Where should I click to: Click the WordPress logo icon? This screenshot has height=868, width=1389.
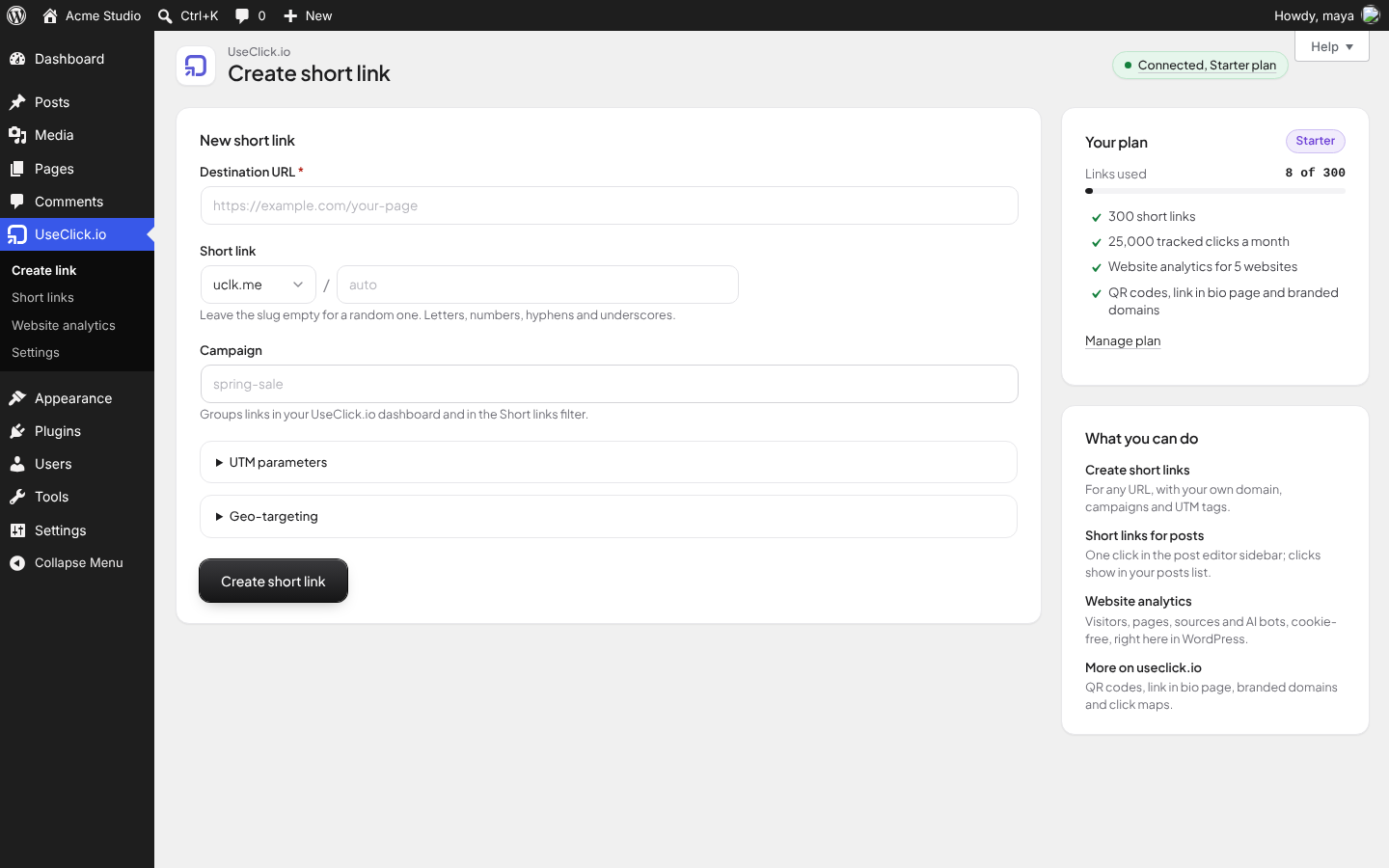tap(16, 15)
